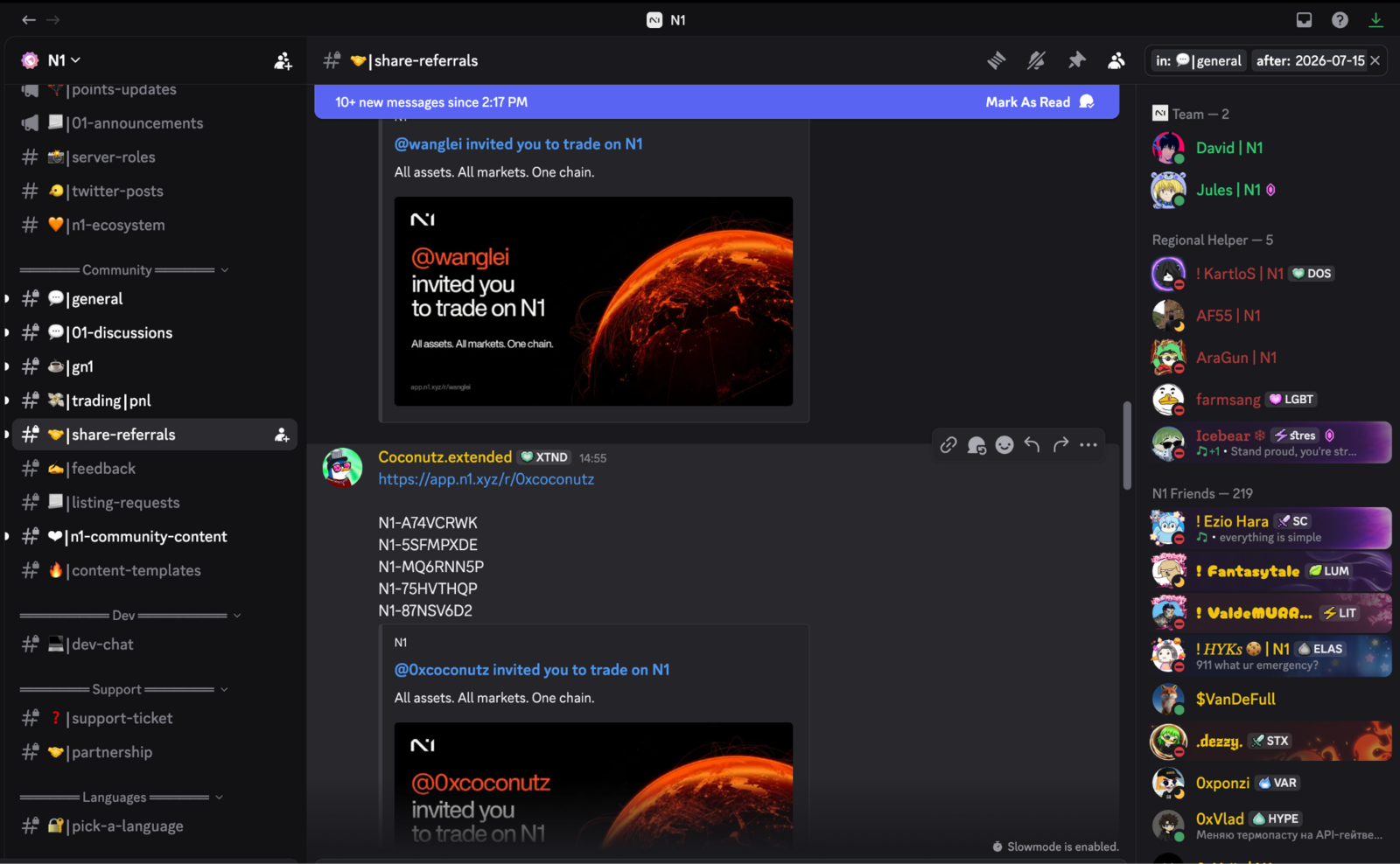Open the Threads icon in channel header
This screenshot has width=1400, height=864.
(997, 60)
